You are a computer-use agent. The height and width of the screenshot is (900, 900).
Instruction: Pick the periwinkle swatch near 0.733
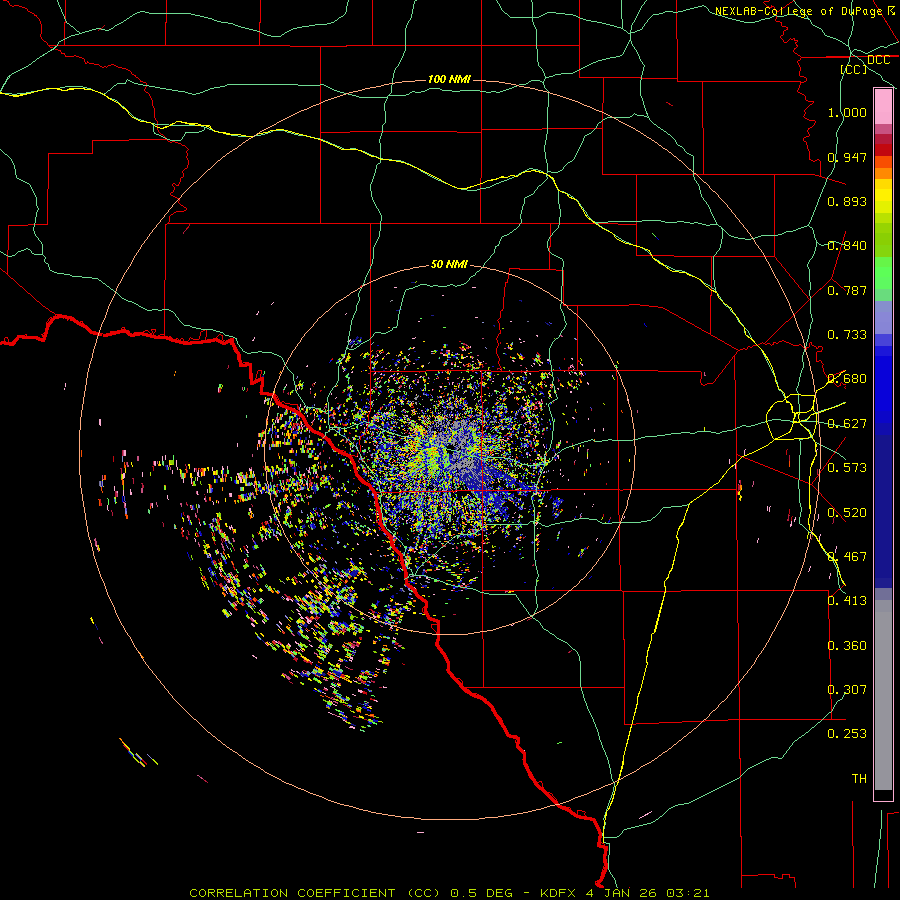coord(883,318)
